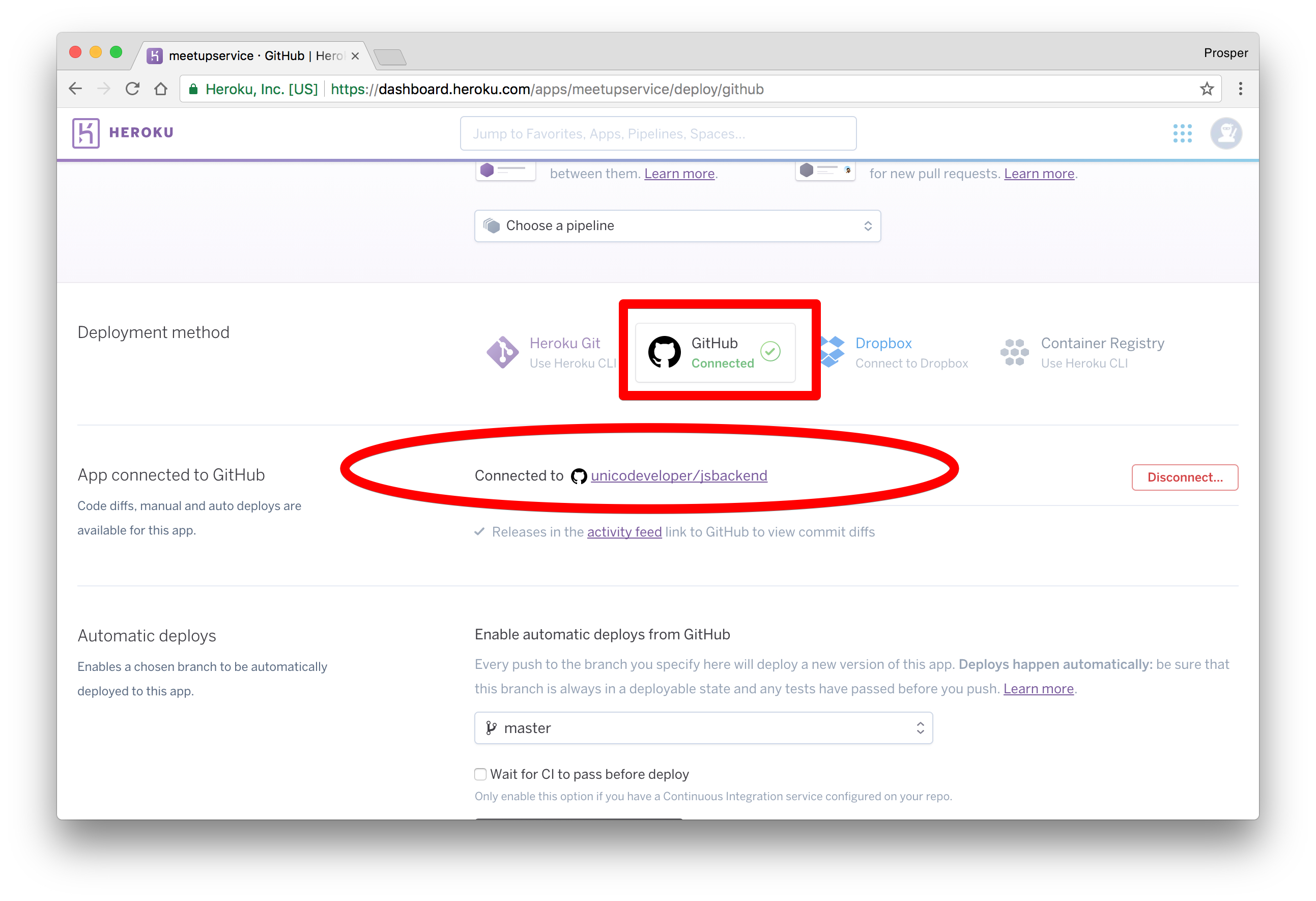Open the master branch dropdown

click(703, 728)
